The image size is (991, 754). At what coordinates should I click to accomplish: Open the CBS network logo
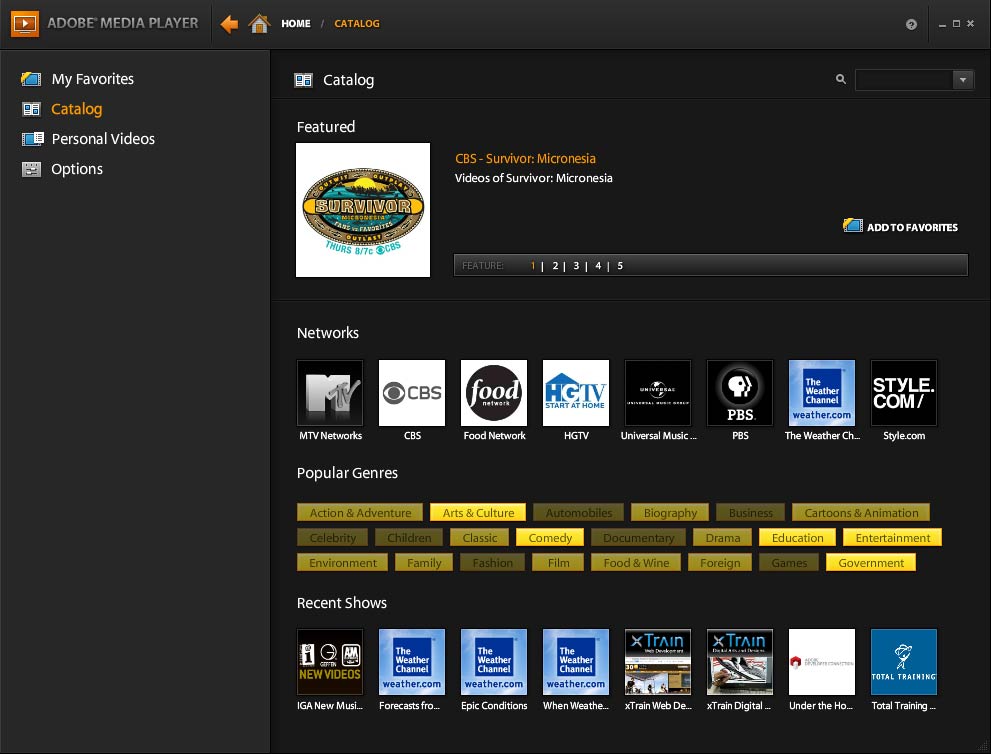pyautogui.click(x=412, y=392)
